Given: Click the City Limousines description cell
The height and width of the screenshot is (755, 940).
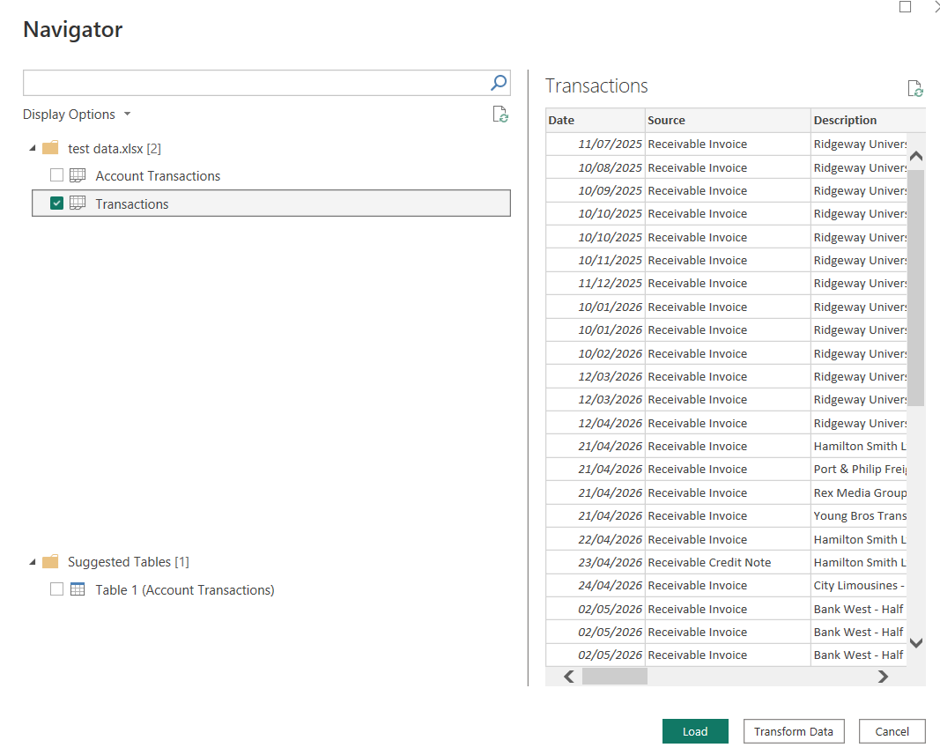Looking at the screenshot, I should click(859, 585).
